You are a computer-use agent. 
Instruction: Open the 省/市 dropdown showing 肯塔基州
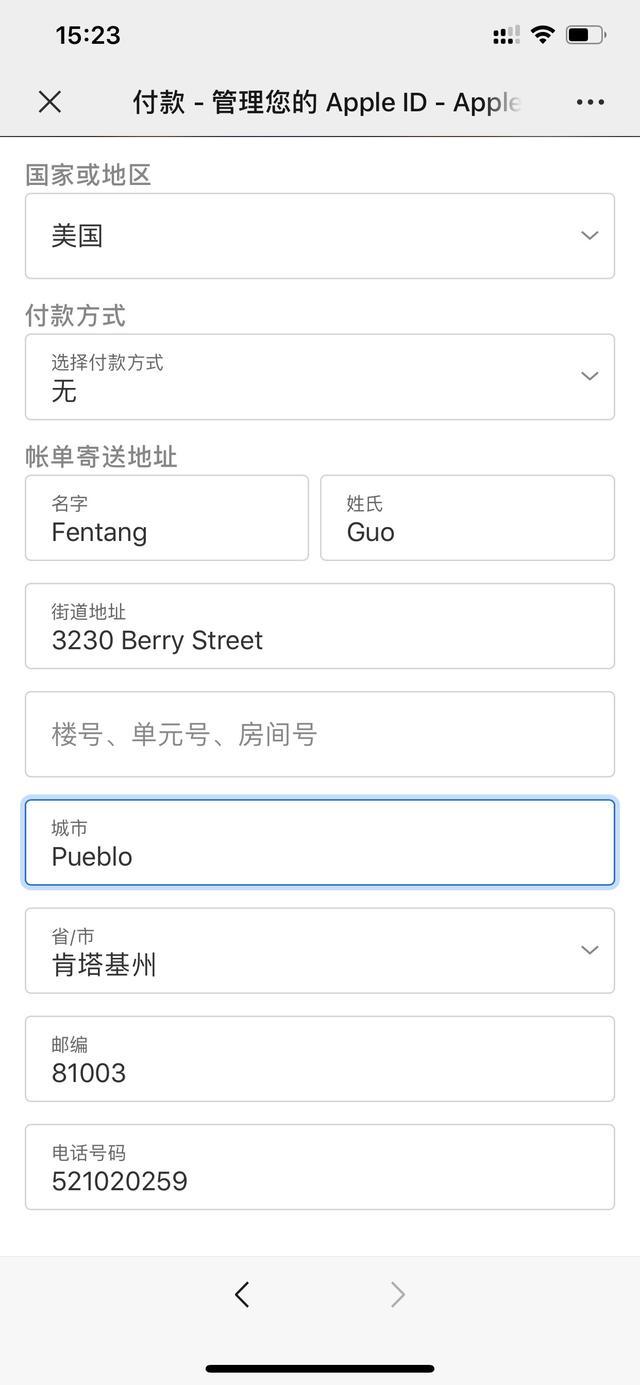coord(320,950)
